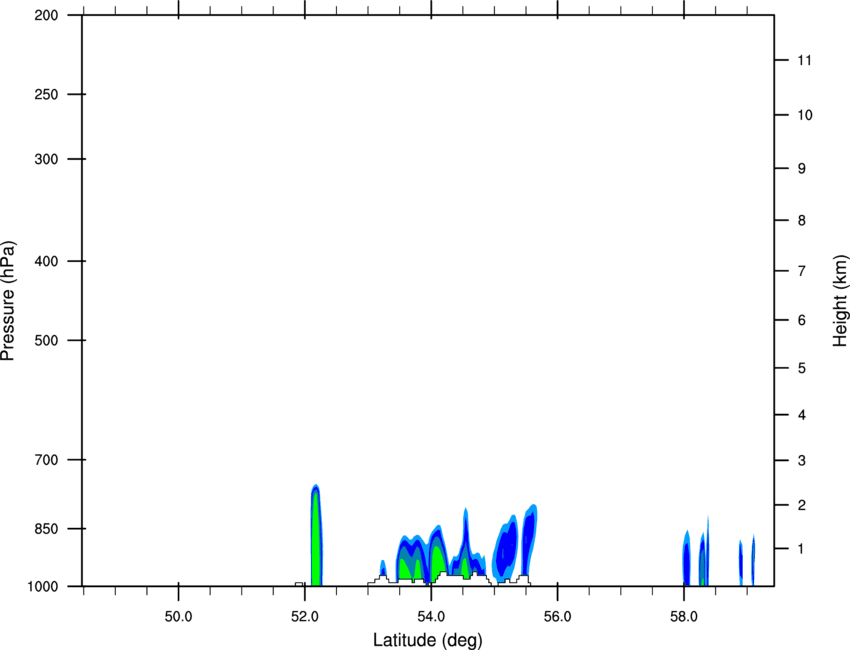Pick the 5 km height label
The image size is (850, 650).
802,369
